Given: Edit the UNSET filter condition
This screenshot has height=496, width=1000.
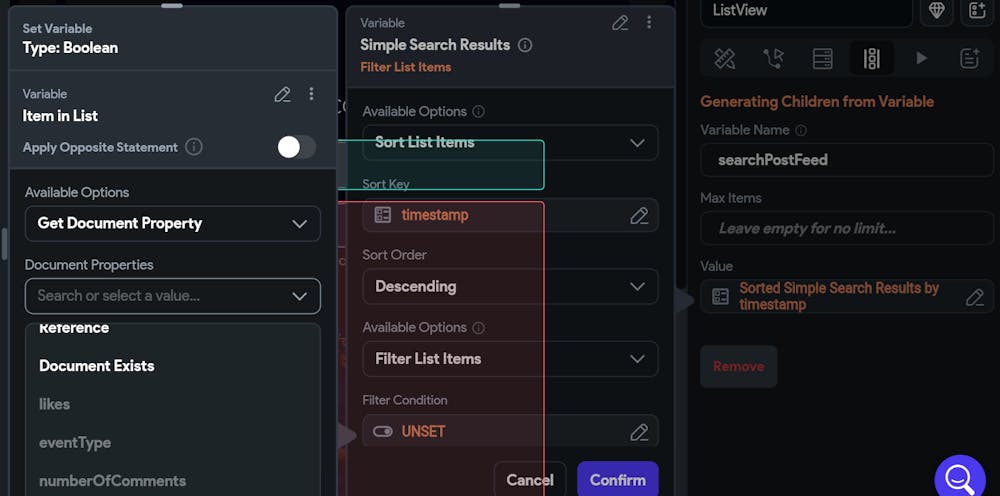Looking at the screenshot, I should [639, 432].
